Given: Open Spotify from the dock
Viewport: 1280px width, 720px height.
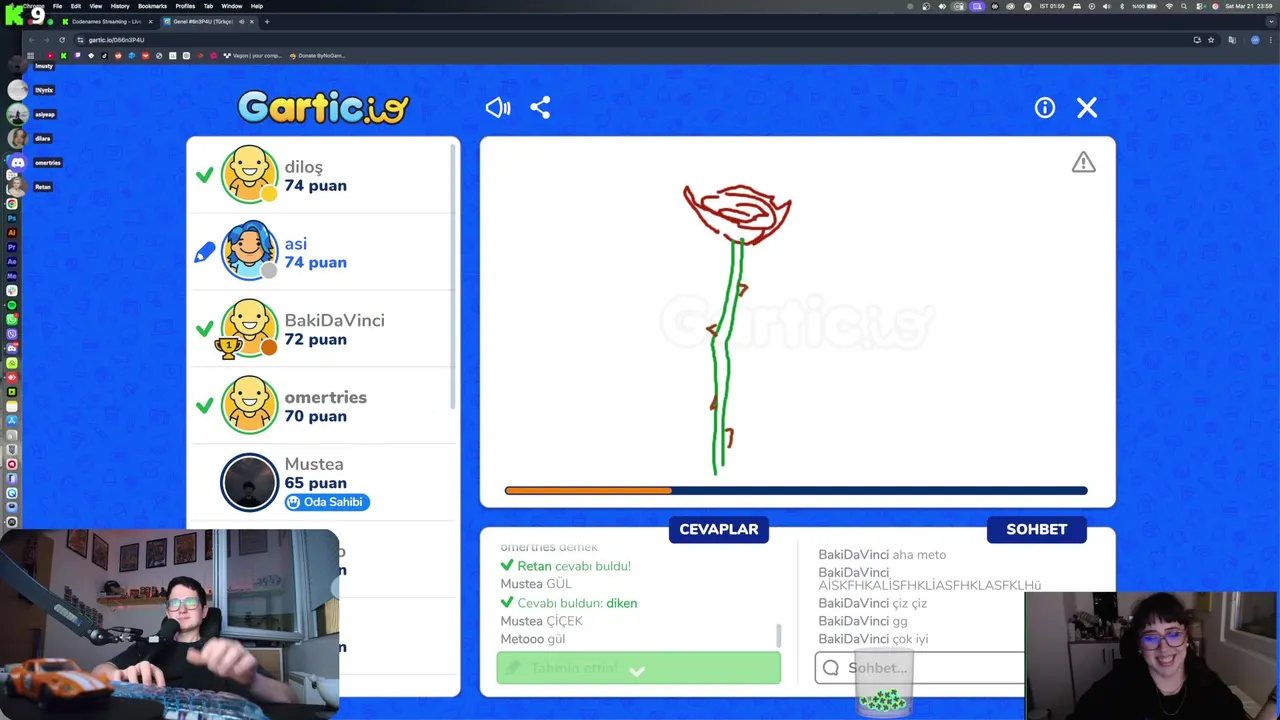Looking at the screenshot, I should point(12,304).
